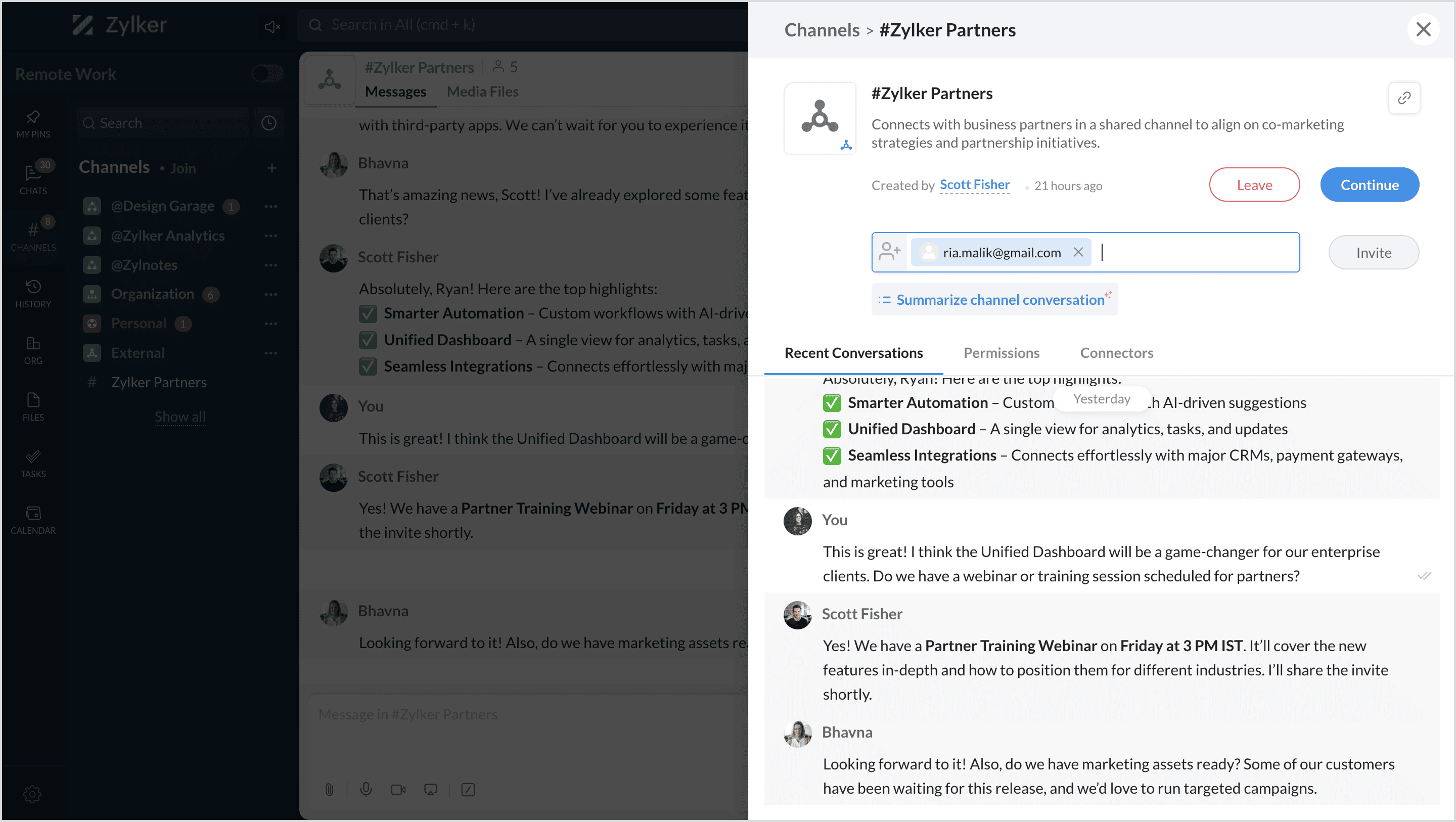Open My Pins in the sidebar
Viewport: 1456px width, 822px height.
[33, 124]
